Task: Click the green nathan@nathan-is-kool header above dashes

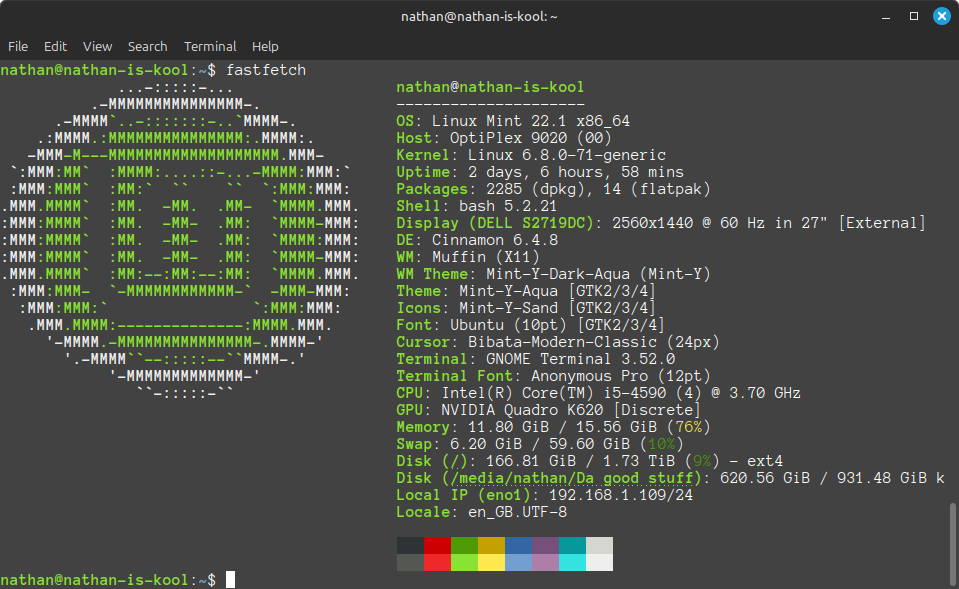Action: pyautogui.click(x=491, y=87)
